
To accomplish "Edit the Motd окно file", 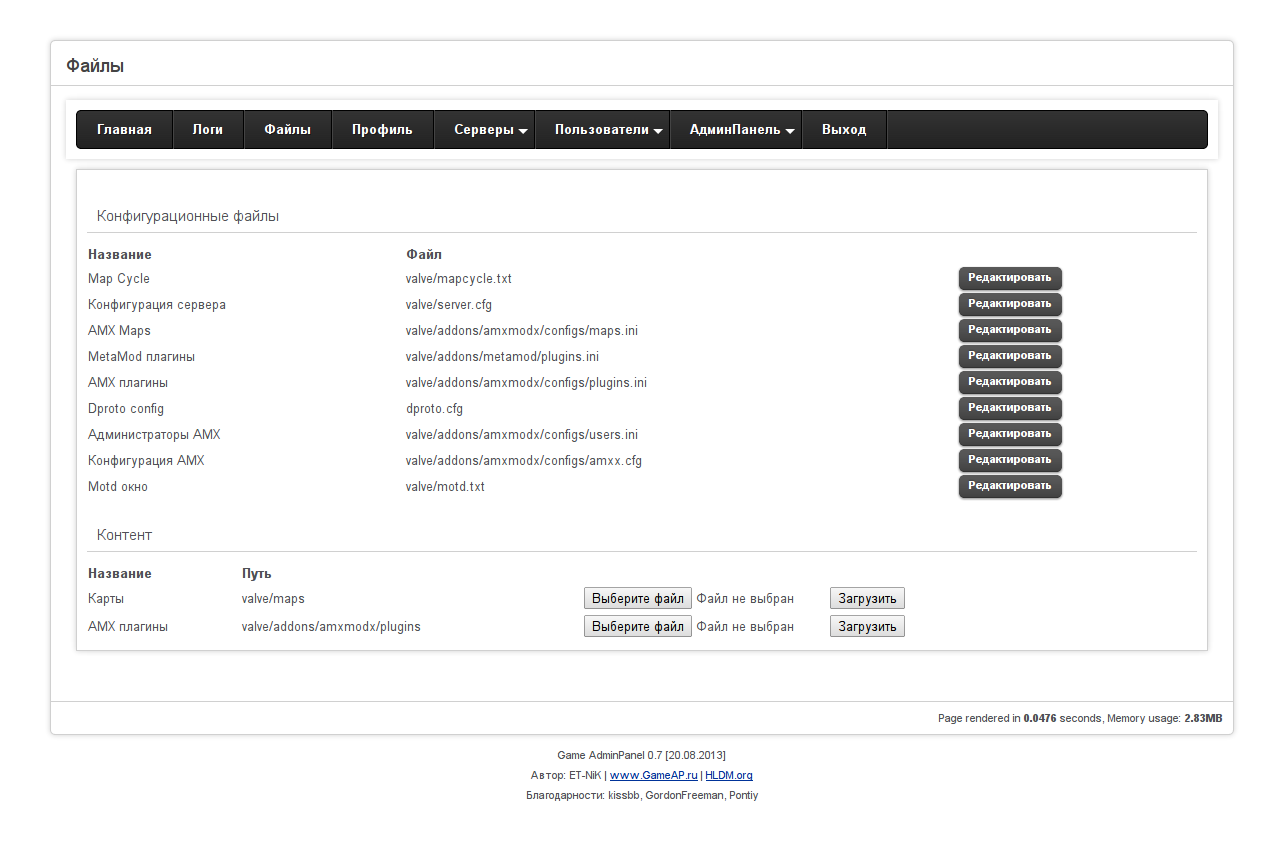I will click(x=1009, y=486).
